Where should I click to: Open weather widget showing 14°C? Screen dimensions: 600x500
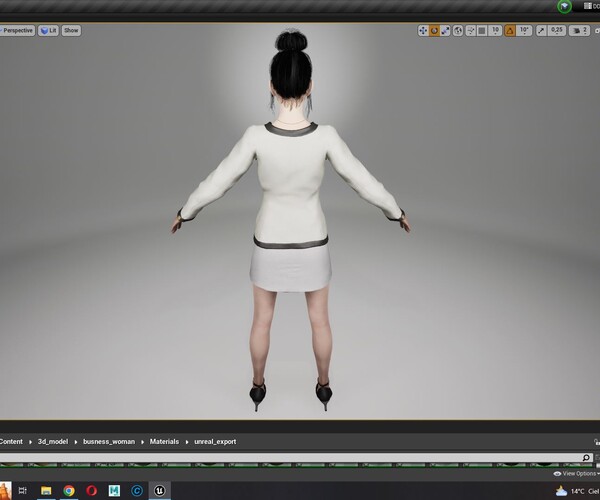[x=577, y=491]
